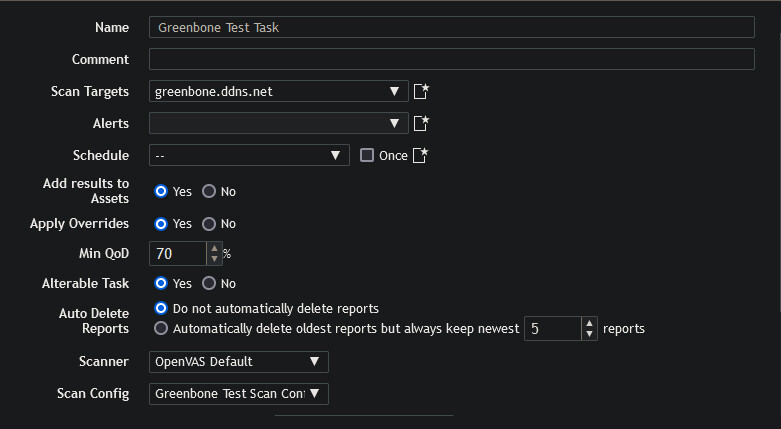Tick the Once schedule checkbox
This screenshot has height=429, width=781.
(x=367, y=155)
